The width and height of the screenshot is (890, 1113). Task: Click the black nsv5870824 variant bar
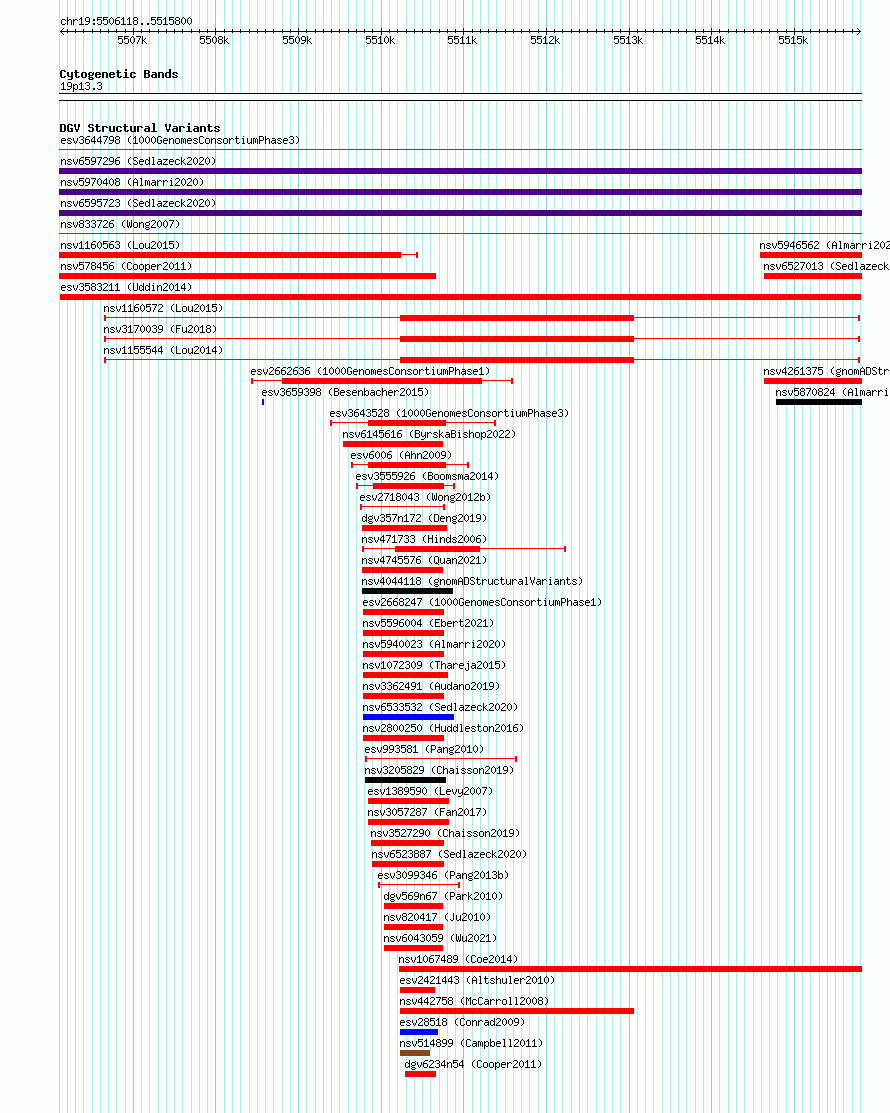tap(819, 402)
